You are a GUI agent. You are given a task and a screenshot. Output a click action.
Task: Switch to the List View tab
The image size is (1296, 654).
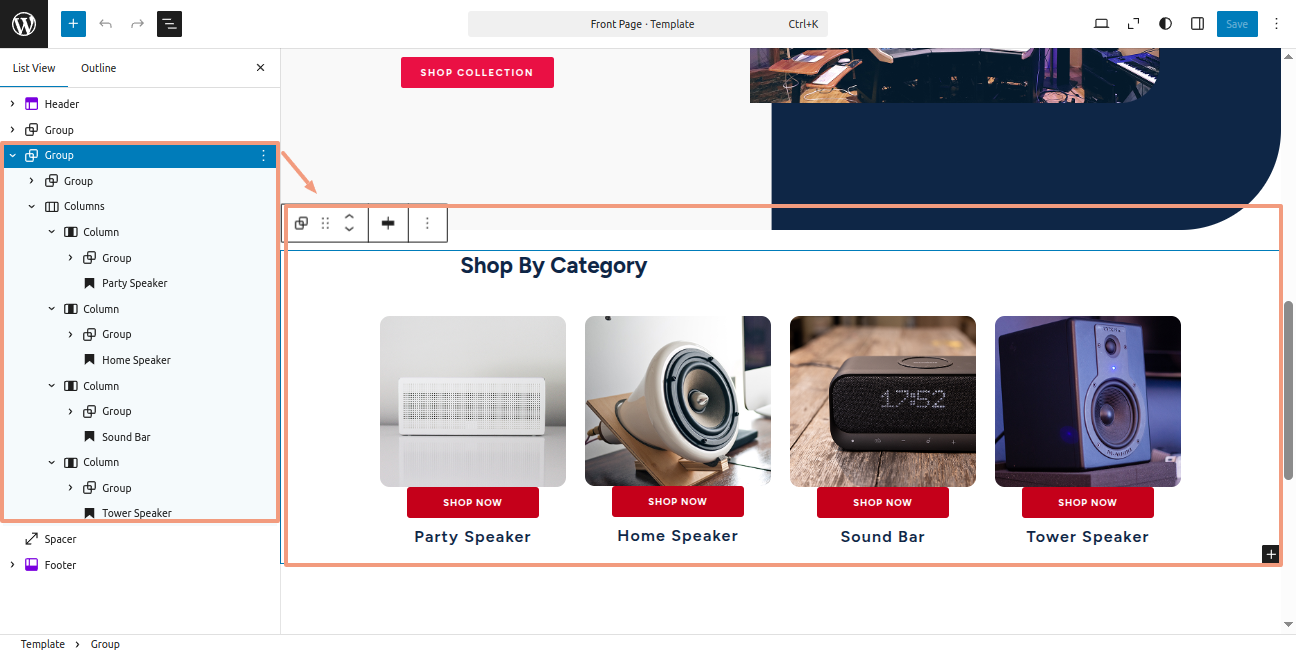(x=34, y=68)
